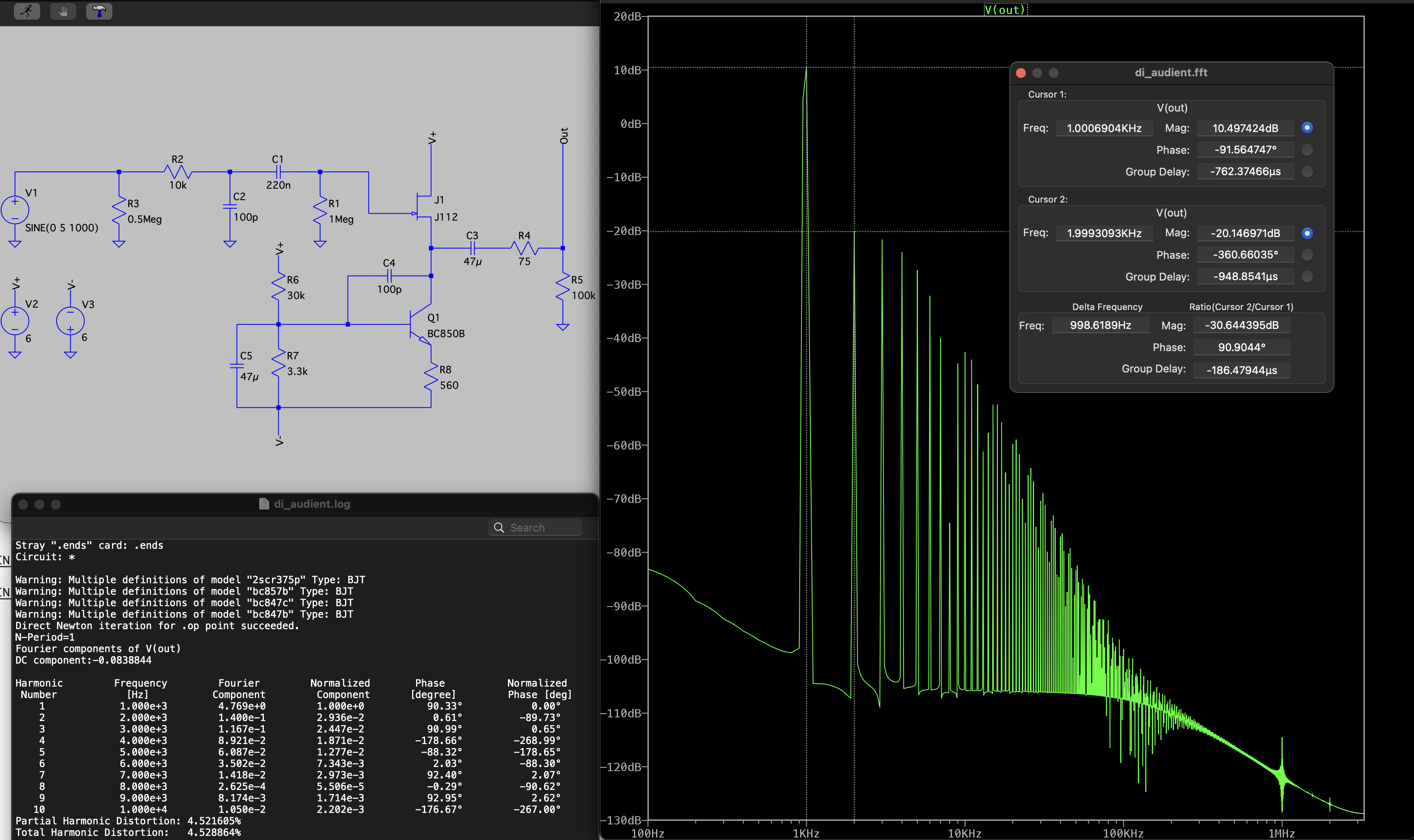1414x840 pixels.
Task: Close the di_audient.fft cursor dialog
Action: pos(1021,73)
